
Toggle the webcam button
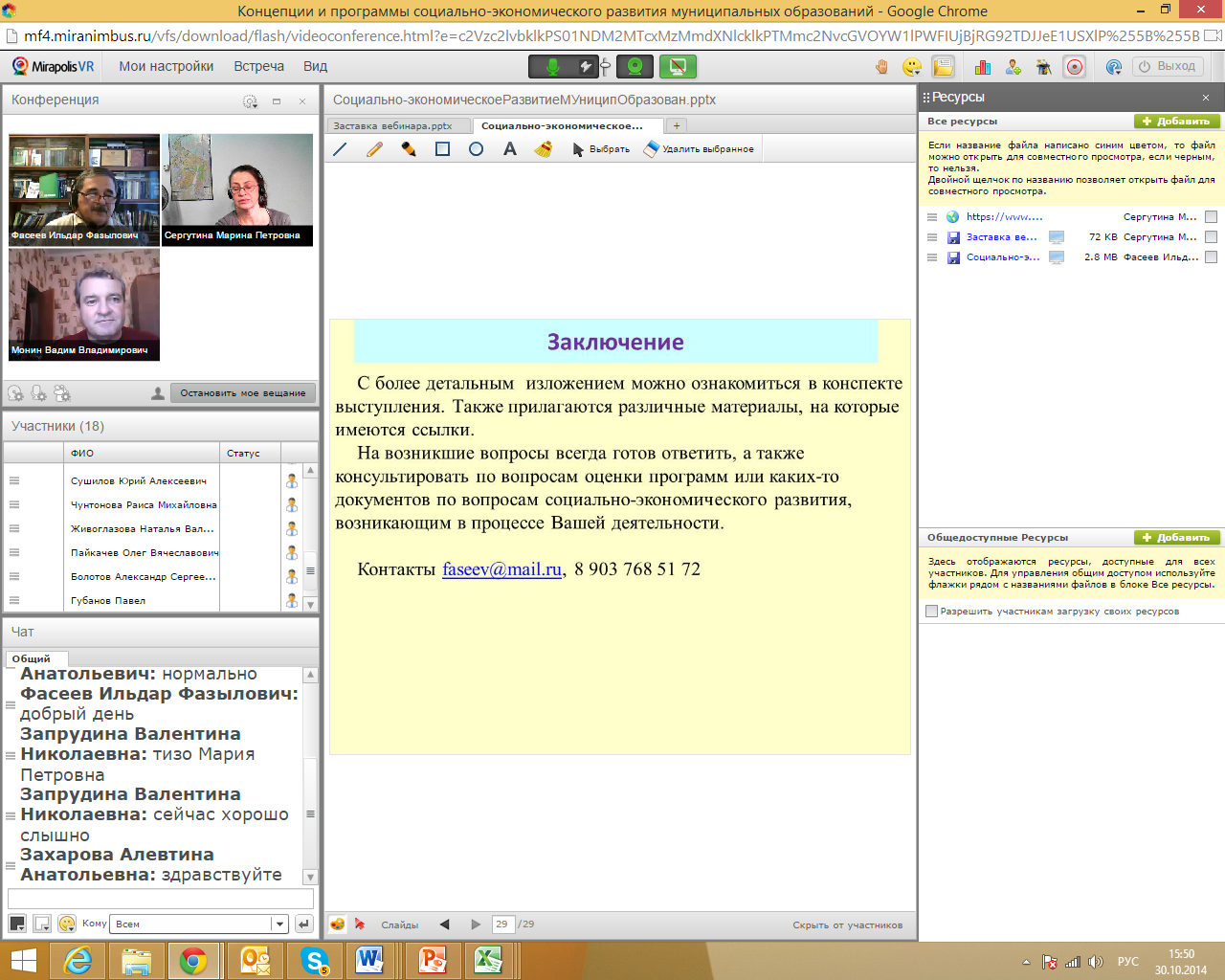point(635,66)
